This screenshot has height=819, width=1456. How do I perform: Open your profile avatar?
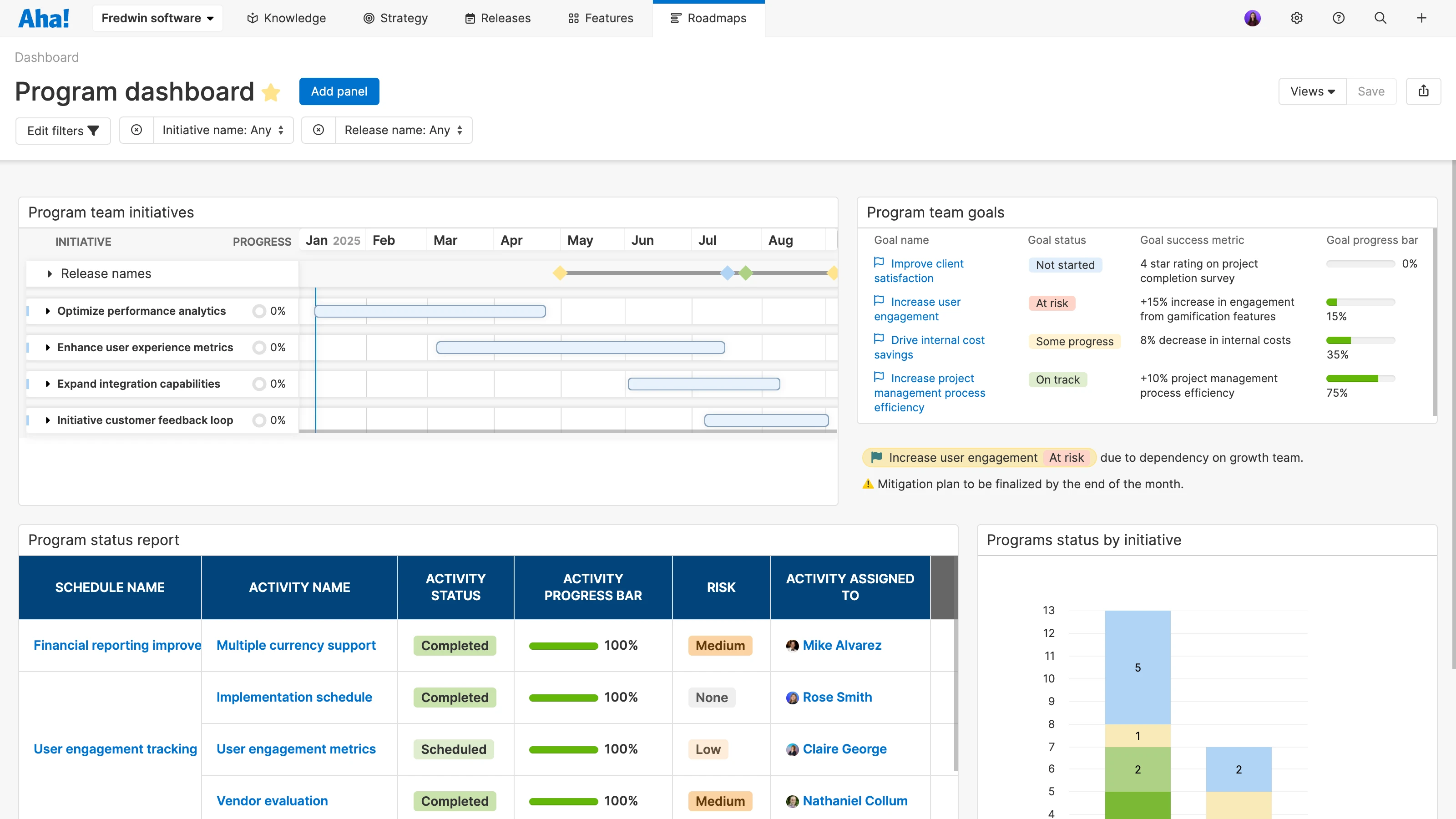(1253, 18)
